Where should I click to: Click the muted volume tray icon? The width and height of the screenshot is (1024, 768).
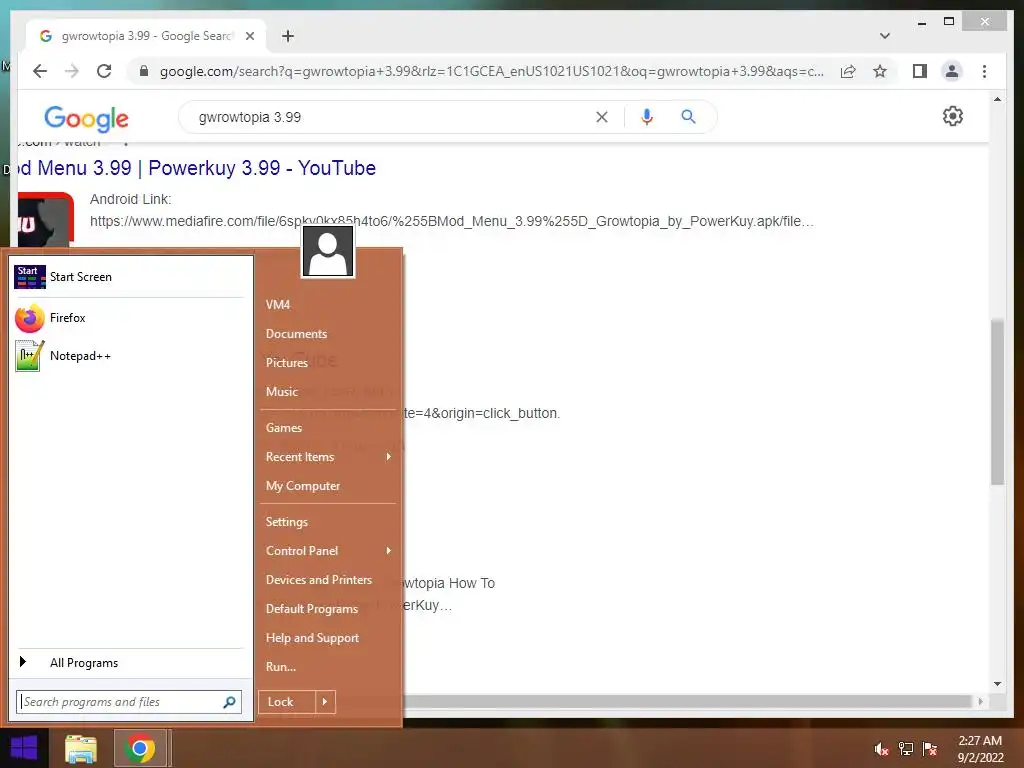pos(882,749)
